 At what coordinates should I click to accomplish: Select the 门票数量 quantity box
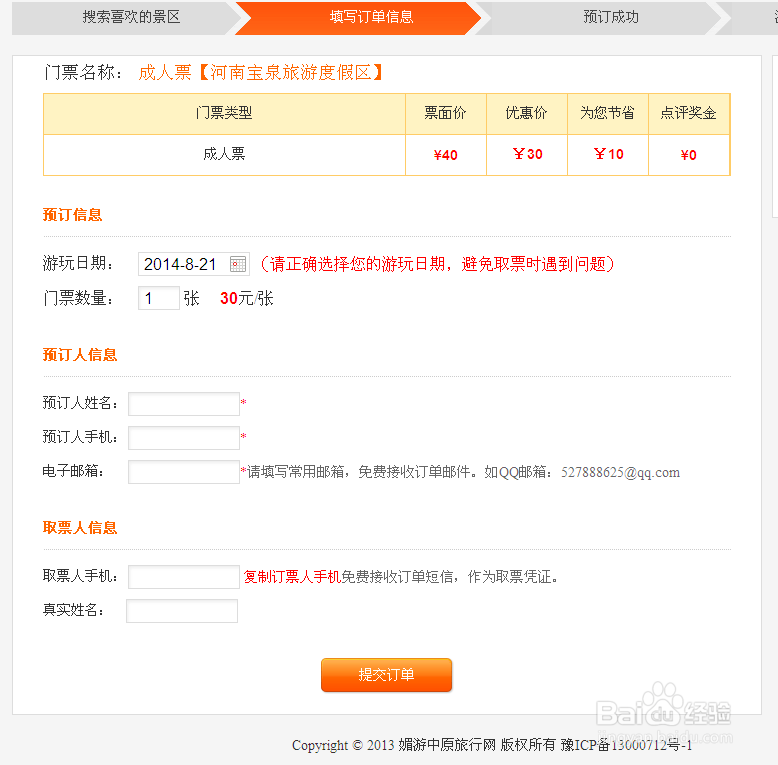159,298
